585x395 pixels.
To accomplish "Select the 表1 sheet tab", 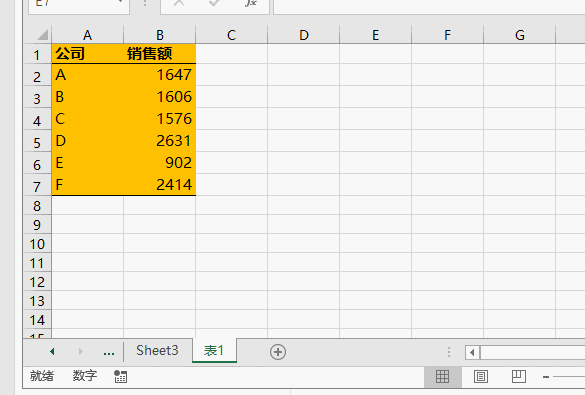I will click(x=214, y=351).
